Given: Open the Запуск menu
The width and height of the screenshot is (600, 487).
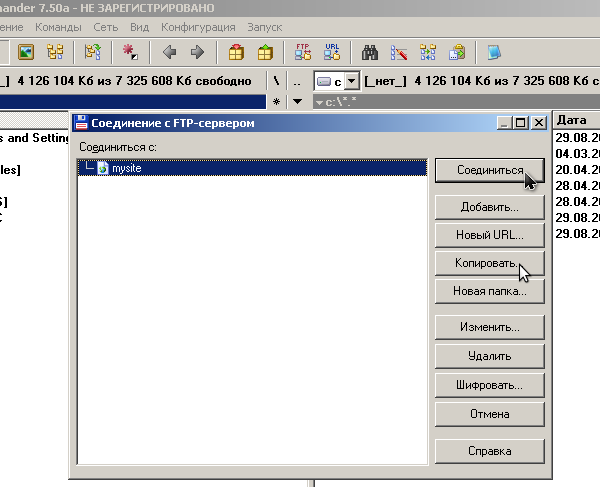Looking at the screenshot, I should tap(264, 27).
